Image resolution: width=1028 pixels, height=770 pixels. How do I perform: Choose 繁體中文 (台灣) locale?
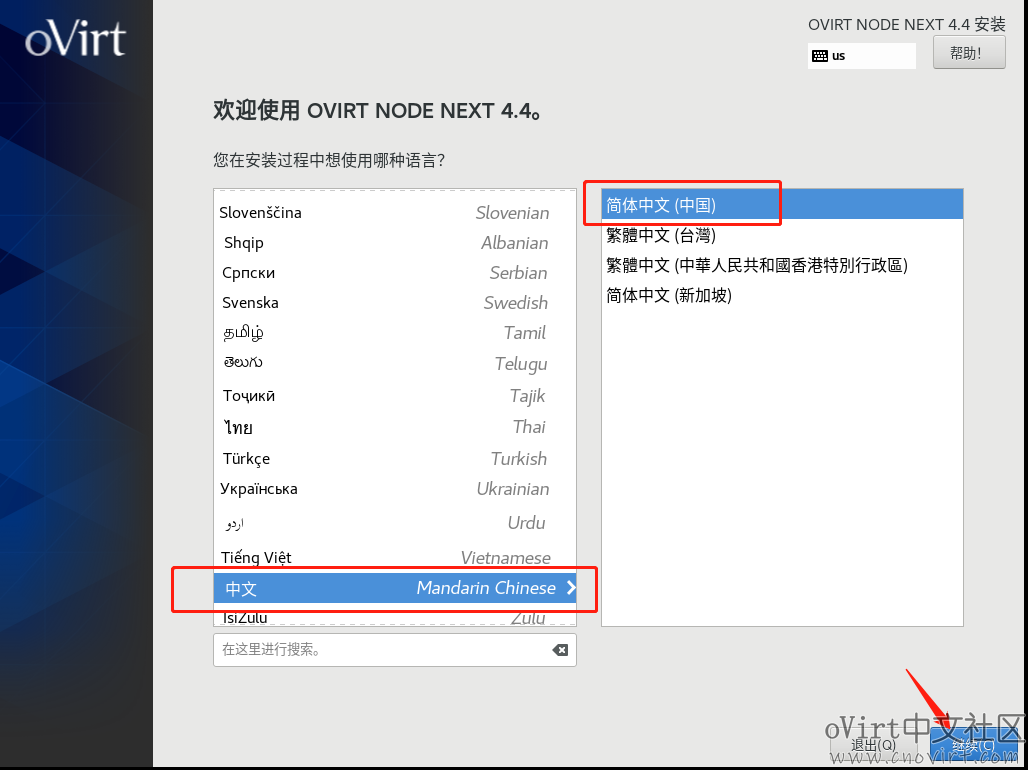pyautogui.click(x=782, y=235)
